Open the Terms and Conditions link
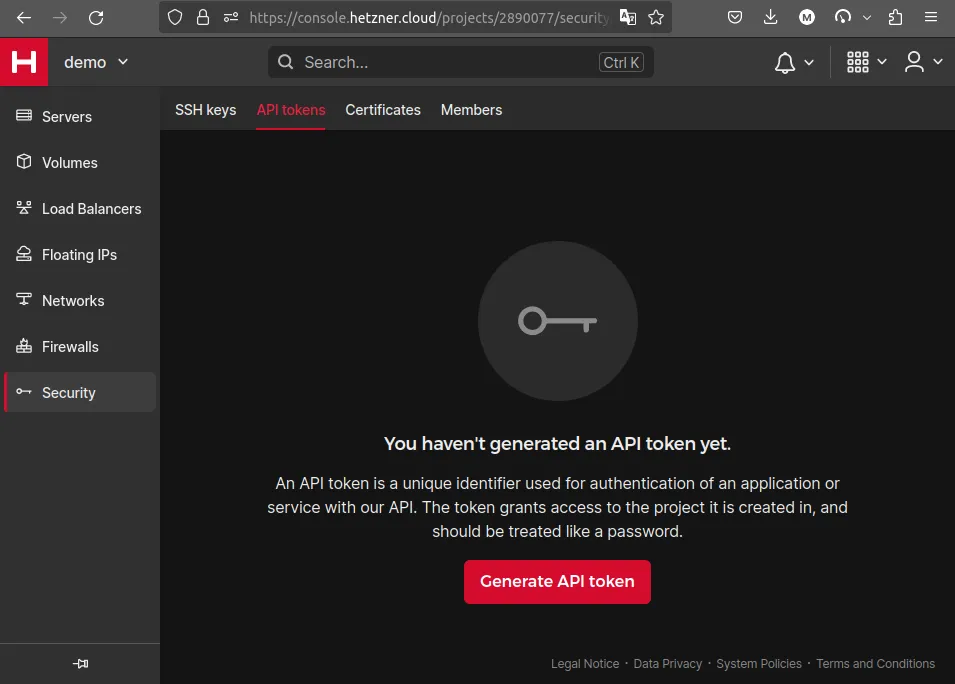The height and width of the screenshot is (684, 955). click(875, 664)
